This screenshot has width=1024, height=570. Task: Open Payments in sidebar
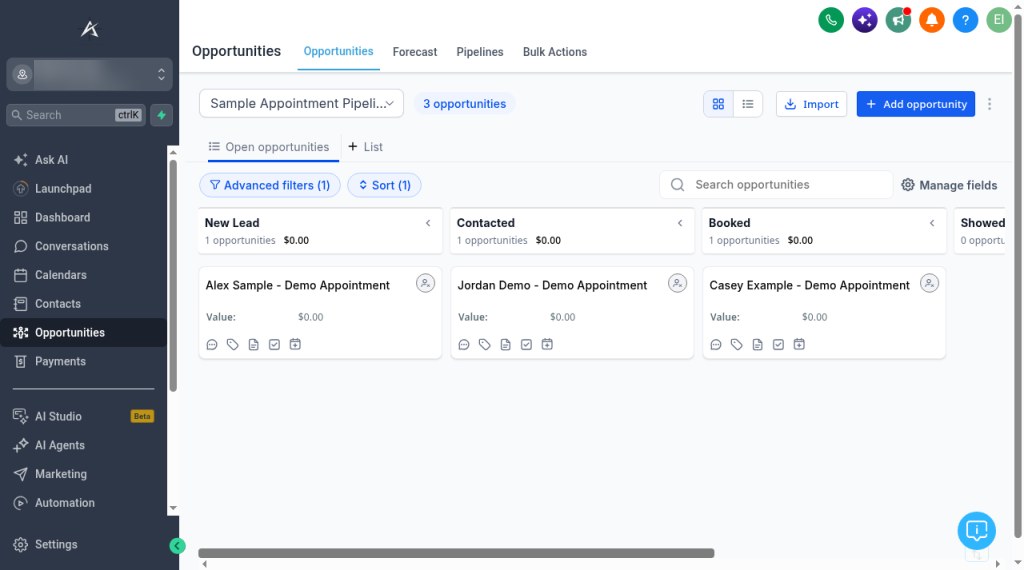(84, 361)
